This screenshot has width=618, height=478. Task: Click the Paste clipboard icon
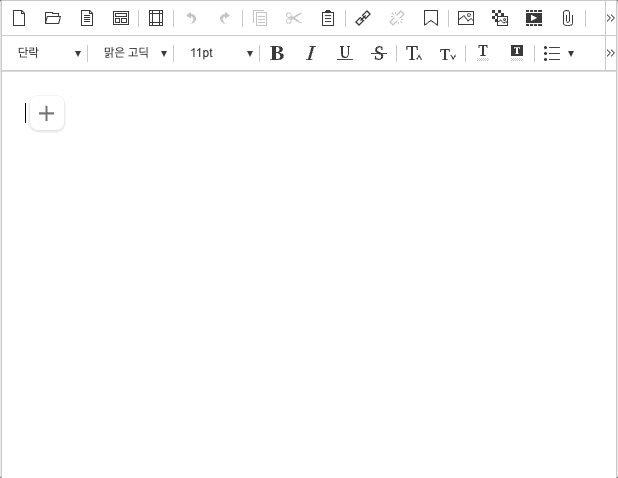click(x=327, y=18)
